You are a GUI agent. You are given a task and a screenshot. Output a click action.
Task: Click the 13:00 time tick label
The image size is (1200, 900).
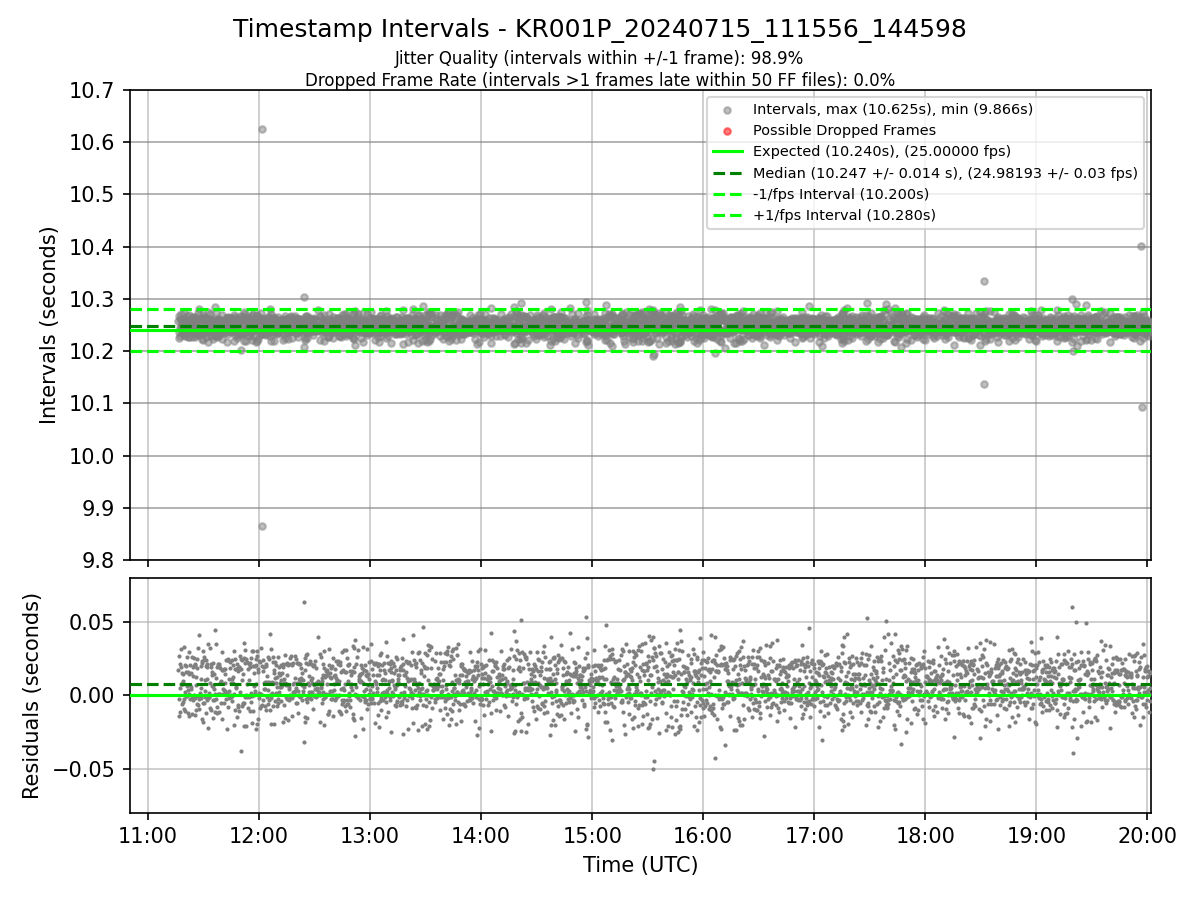pos(370,834)
